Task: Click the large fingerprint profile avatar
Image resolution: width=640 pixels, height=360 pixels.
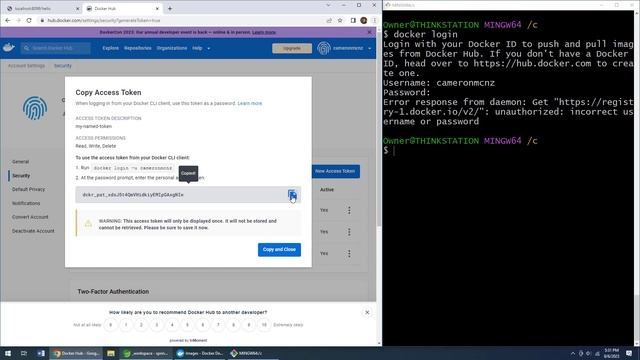Action: pyautogui.click(x=35, y=108)
